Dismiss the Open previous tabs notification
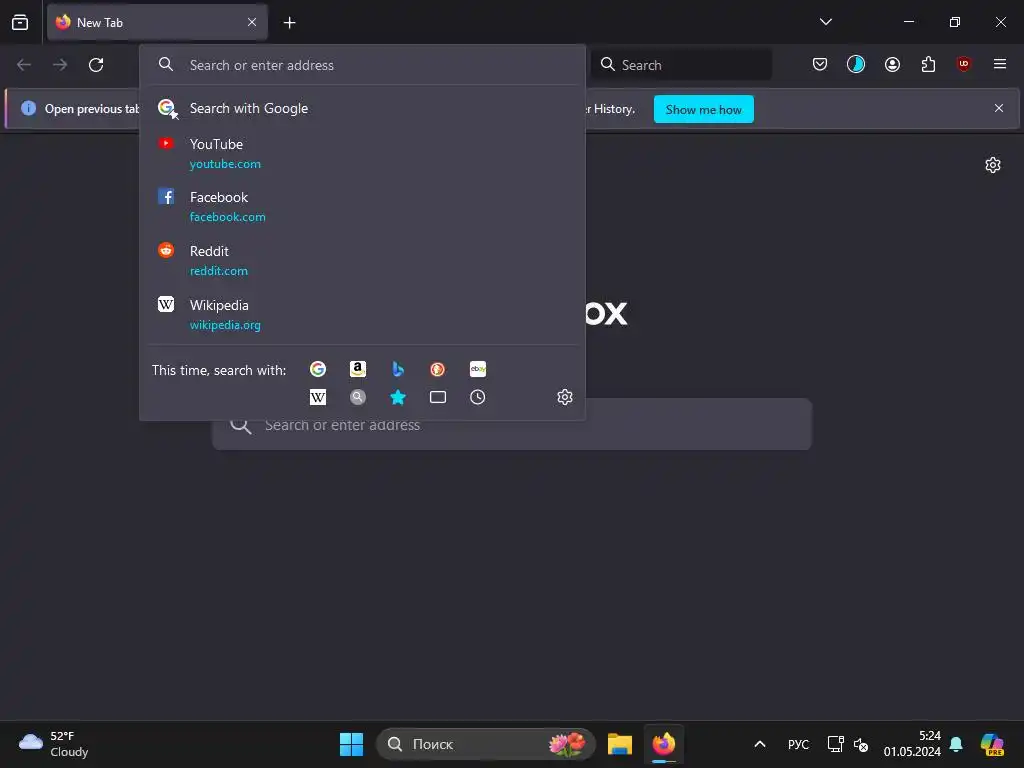The width and height of the screenshot is (1024, 768). coord(999,108)
